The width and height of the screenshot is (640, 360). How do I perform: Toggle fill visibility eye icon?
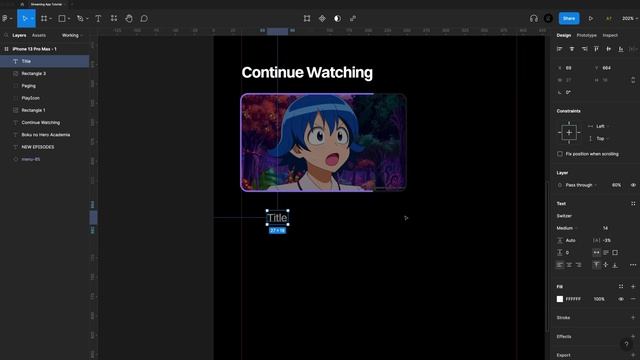click(621, 299)
